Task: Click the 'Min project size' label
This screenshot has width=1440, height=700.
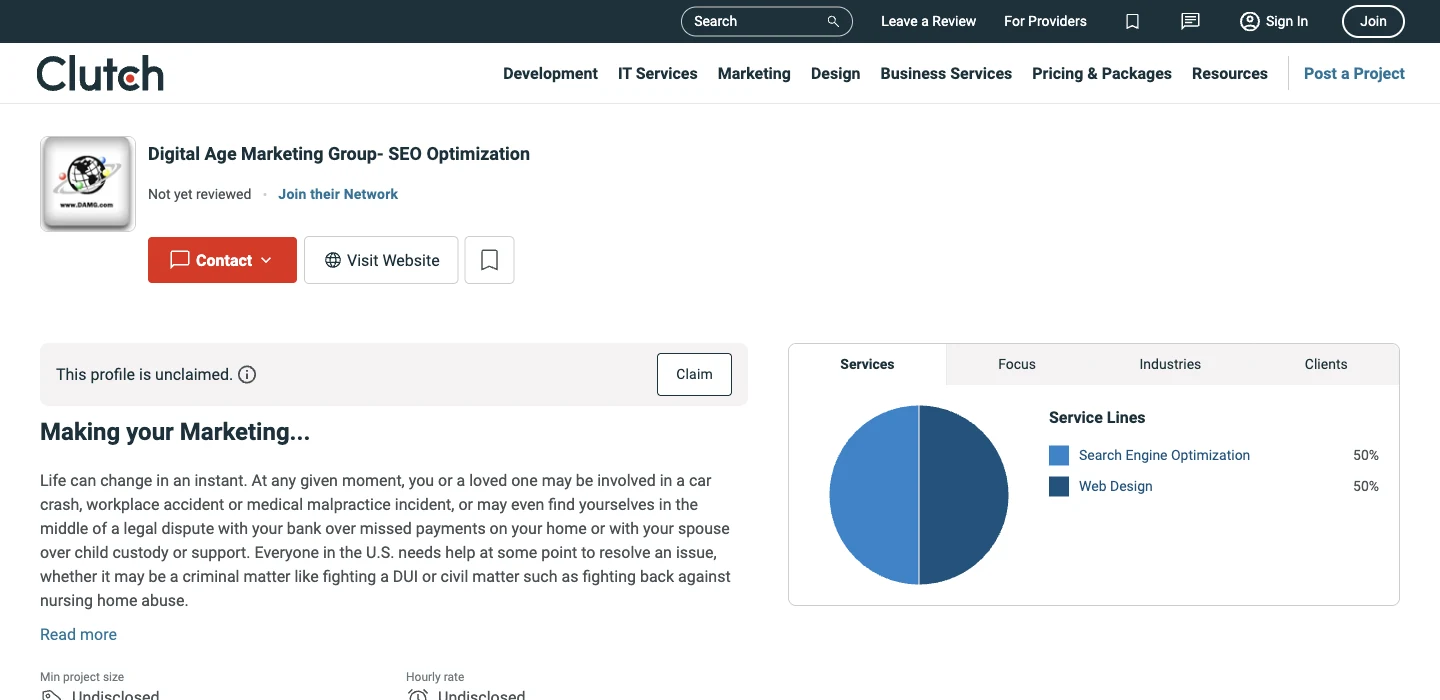Action: [x=82, y=677]
